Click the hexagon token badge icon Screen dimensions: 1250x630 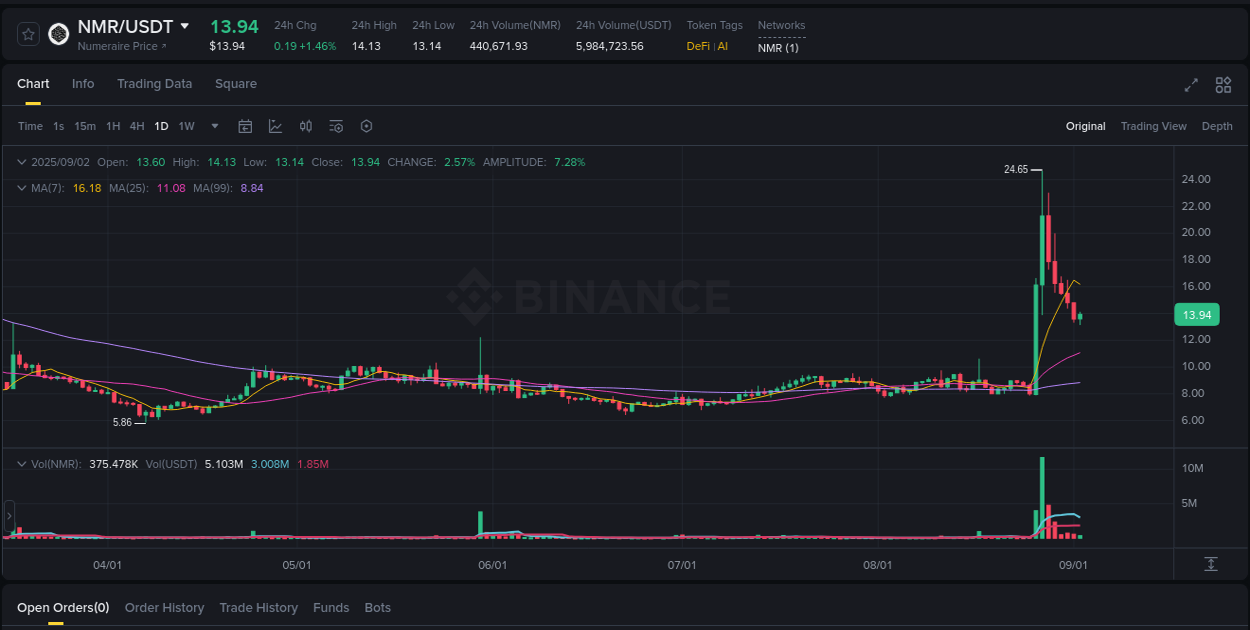[x=58, y=33]
